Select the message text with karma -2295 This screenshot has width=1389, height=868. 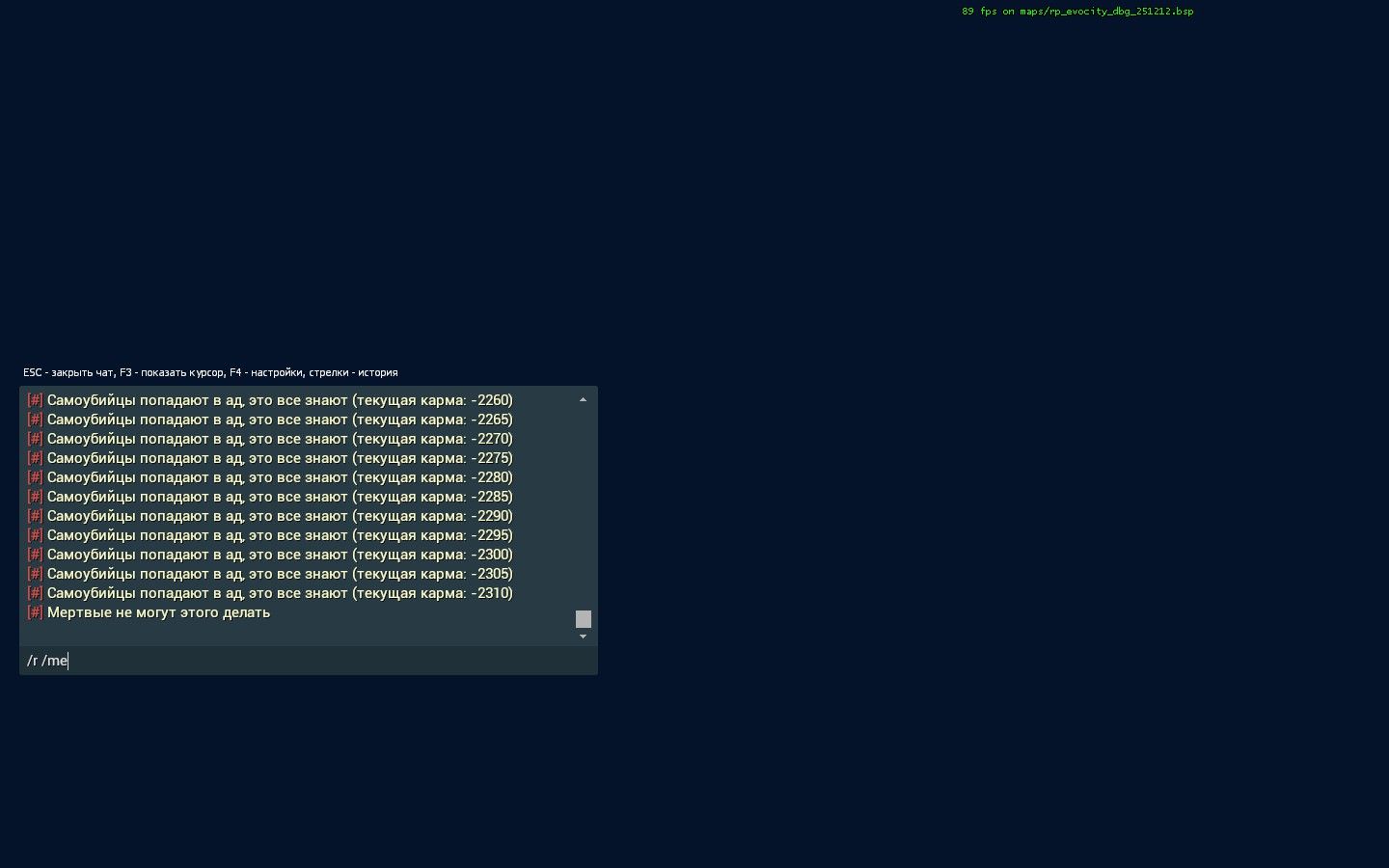point(280,535)
